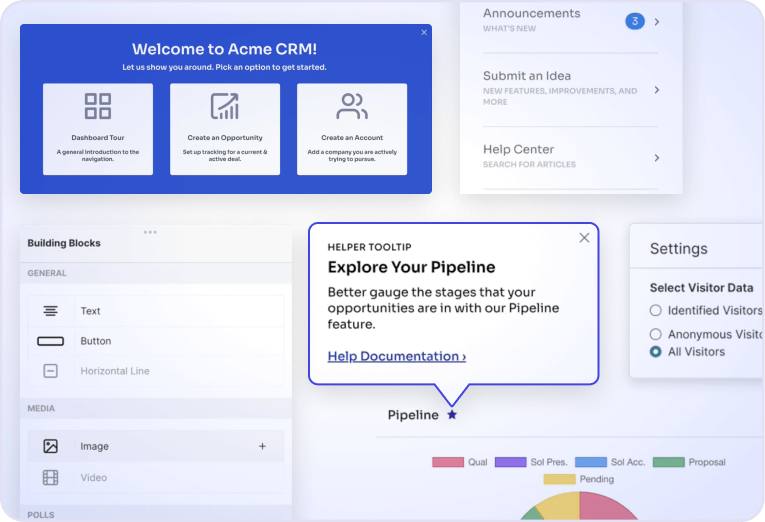Image resolution: width=765 pixels, height=522 pixels.
Task: Open the Help Documentation link
Action: (397, 356)
